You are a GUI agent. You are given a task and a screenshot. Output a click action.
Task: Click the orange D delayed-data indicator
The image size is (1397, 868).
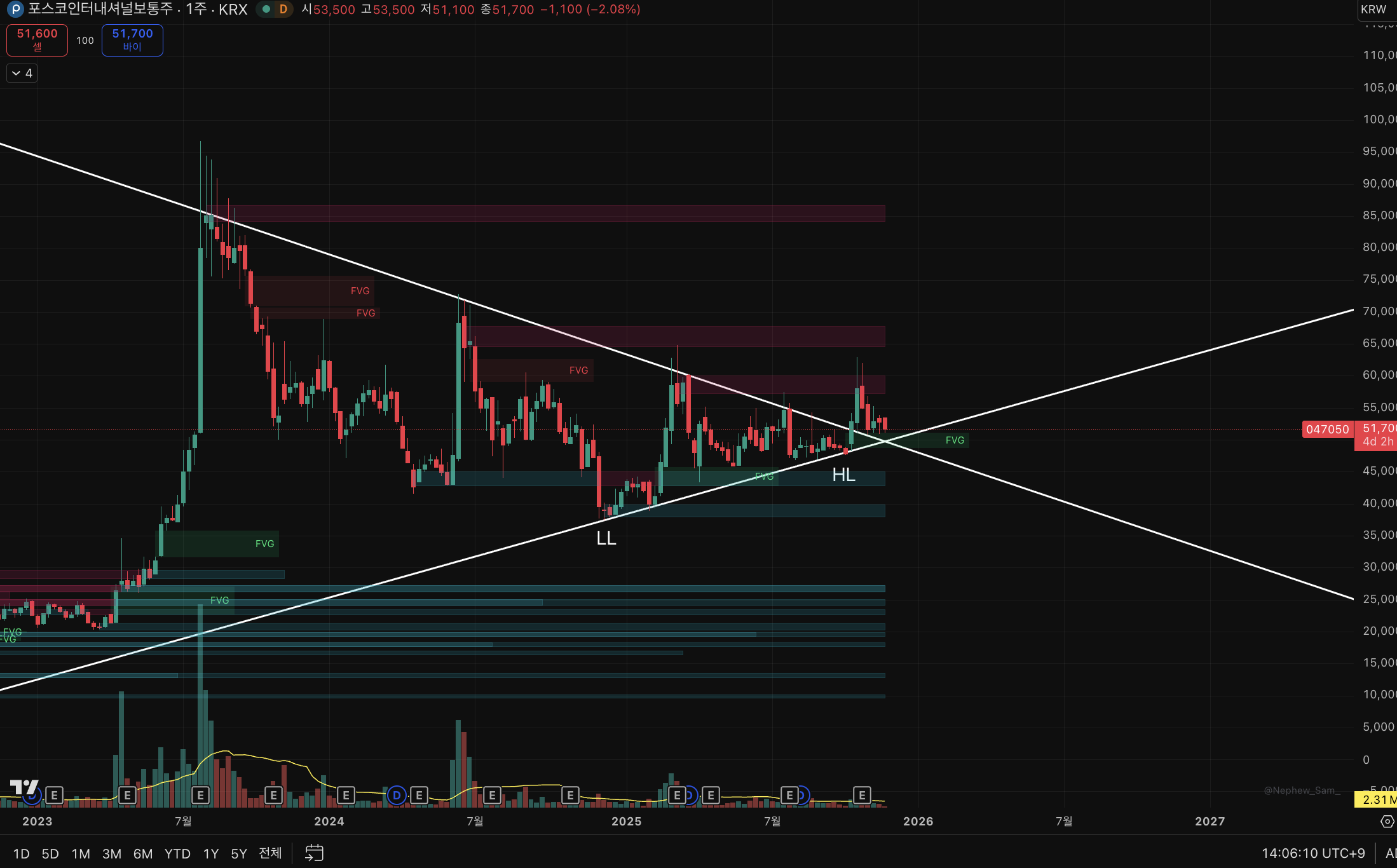point(283,10)
